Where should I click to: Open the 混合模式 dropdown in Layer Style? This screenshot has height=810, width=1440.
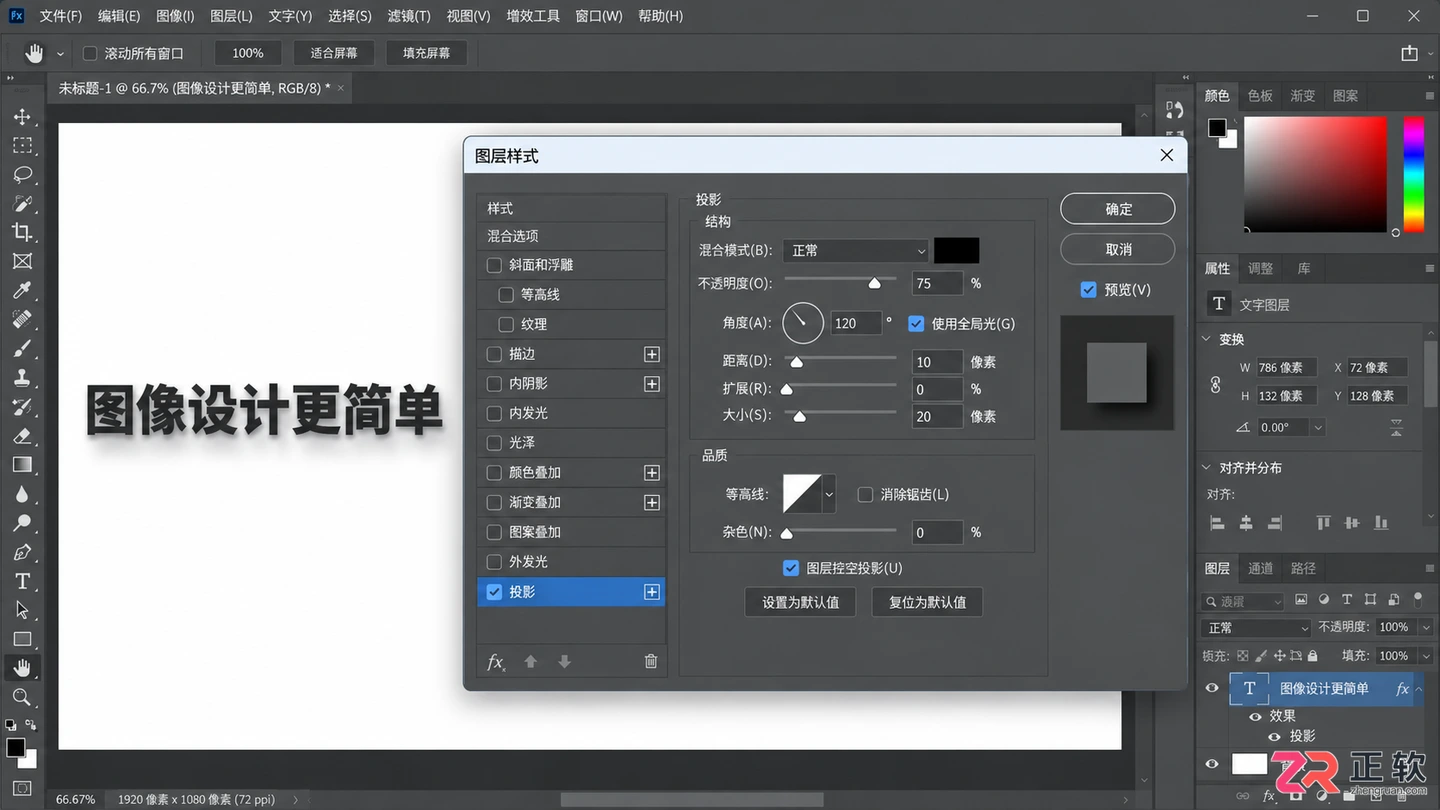click(x=857, y=251)
